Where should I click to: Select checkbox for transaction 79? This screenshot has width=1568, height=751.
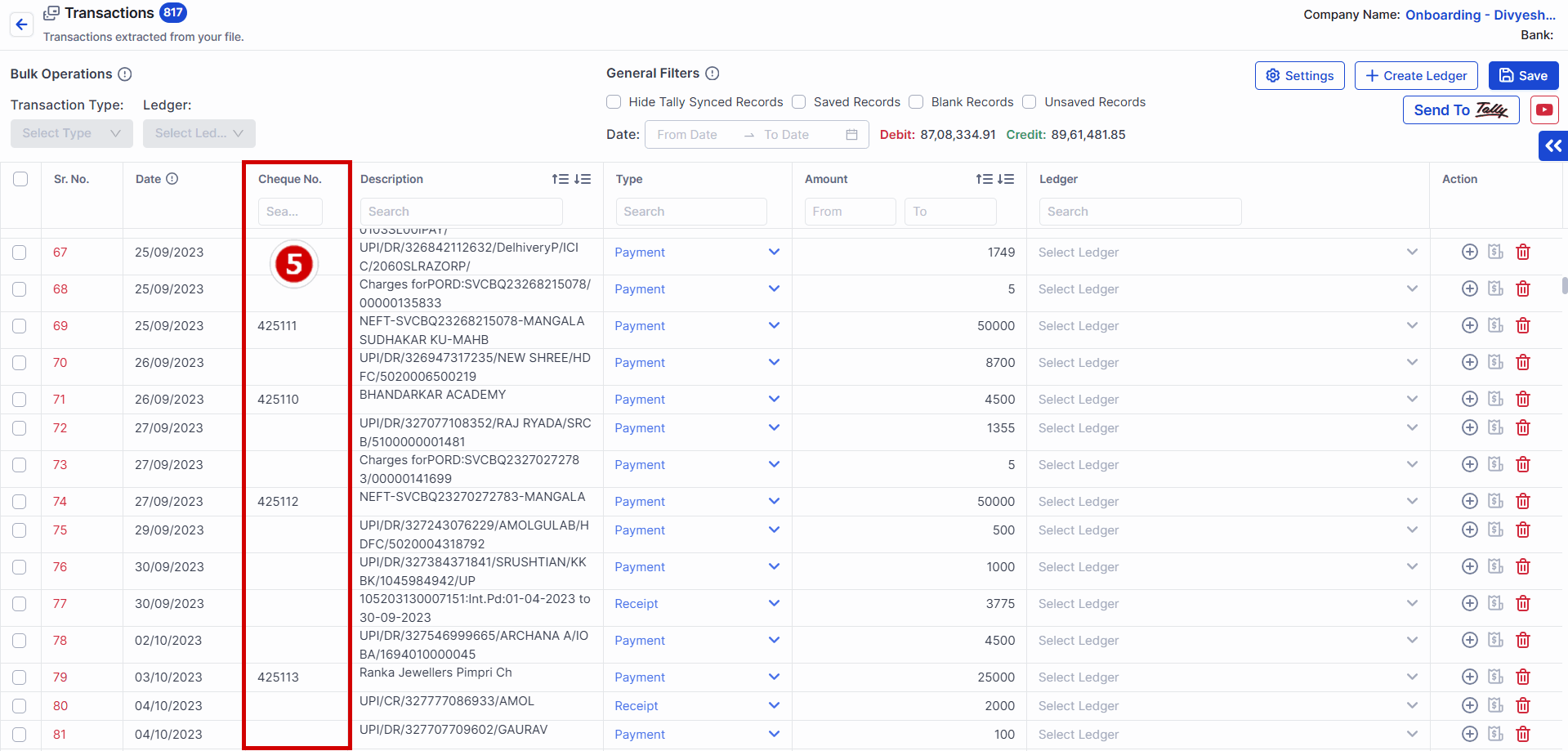click(20, 677)
